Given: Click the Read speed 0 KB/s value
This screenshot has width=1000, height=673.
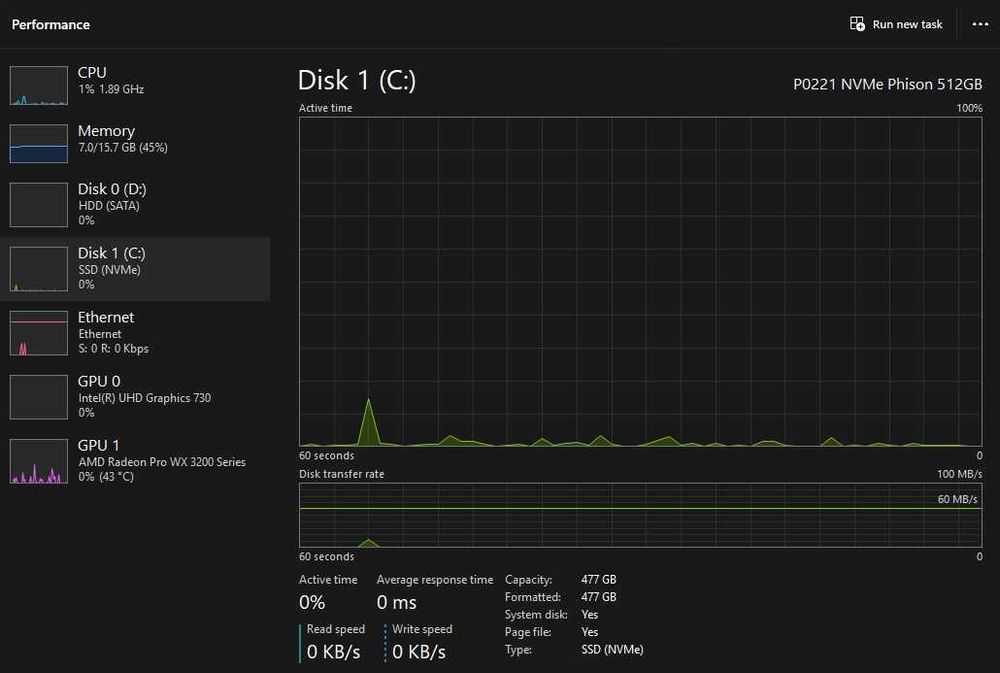Looking at the screenshot, I should (333, 652).
